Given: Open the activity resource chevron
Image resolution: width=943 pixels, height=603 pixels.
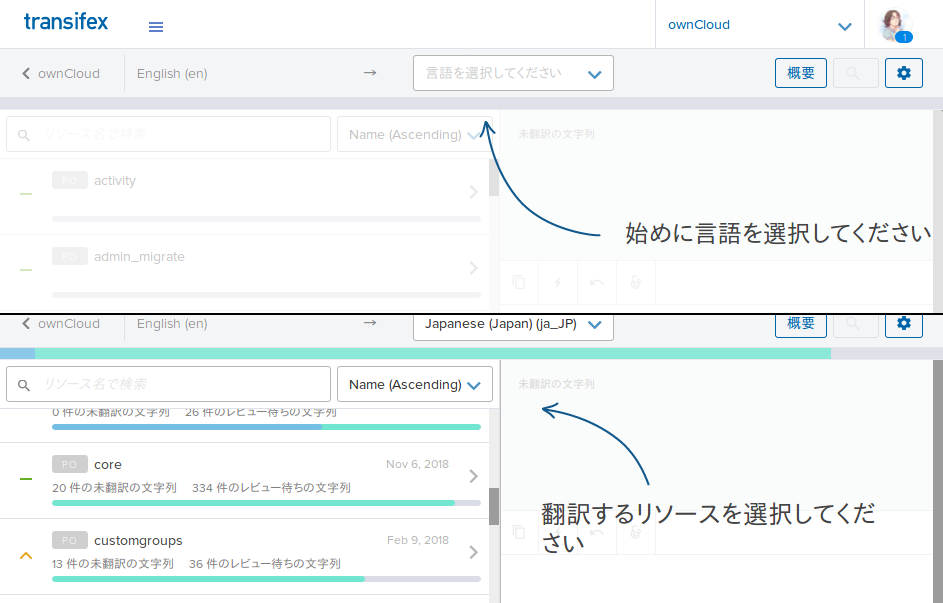Looking at the screenshot, I should [474, 192].
